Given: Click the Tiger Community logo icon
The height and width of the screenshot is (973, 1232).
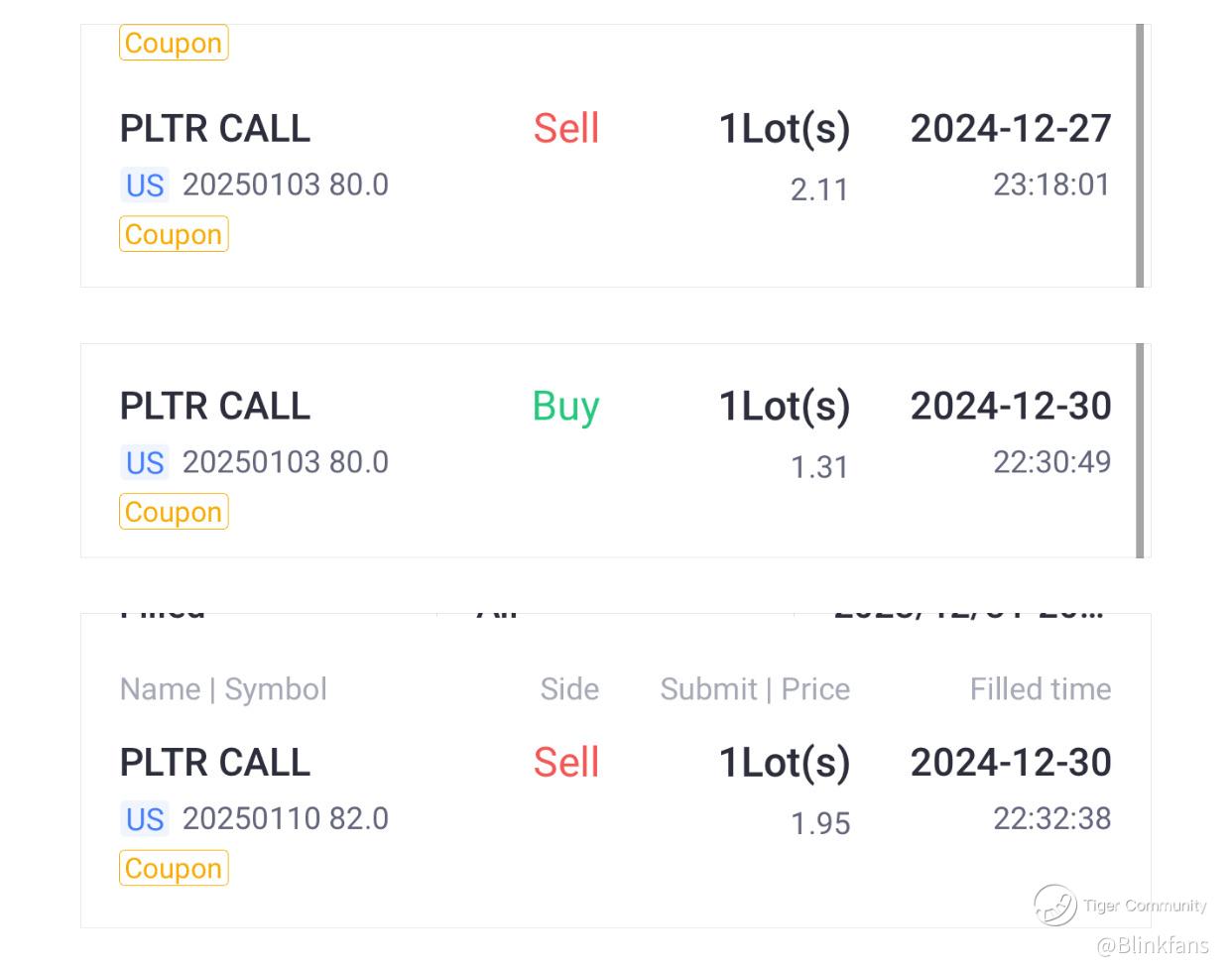Looking at the screenshot, I should click(1054, 905).
